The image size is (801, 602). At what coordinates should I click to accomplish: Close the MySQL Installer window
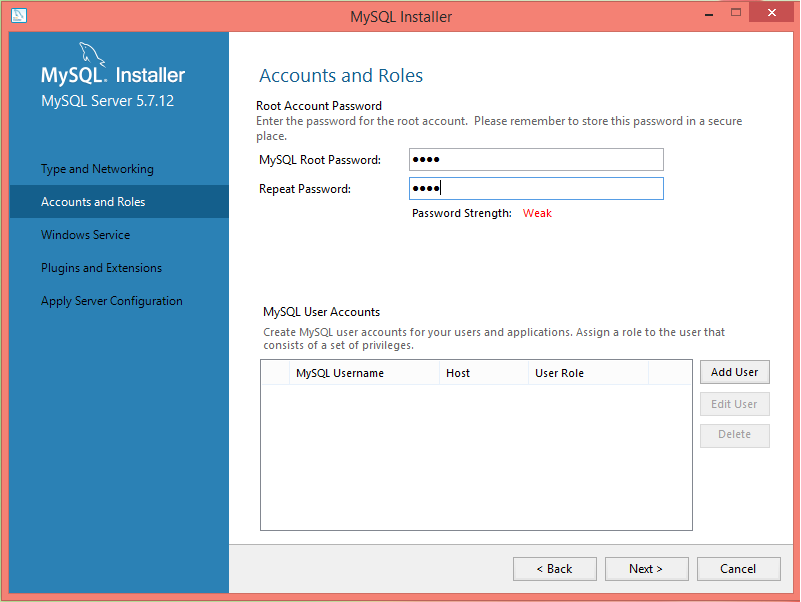coord(773,14)
